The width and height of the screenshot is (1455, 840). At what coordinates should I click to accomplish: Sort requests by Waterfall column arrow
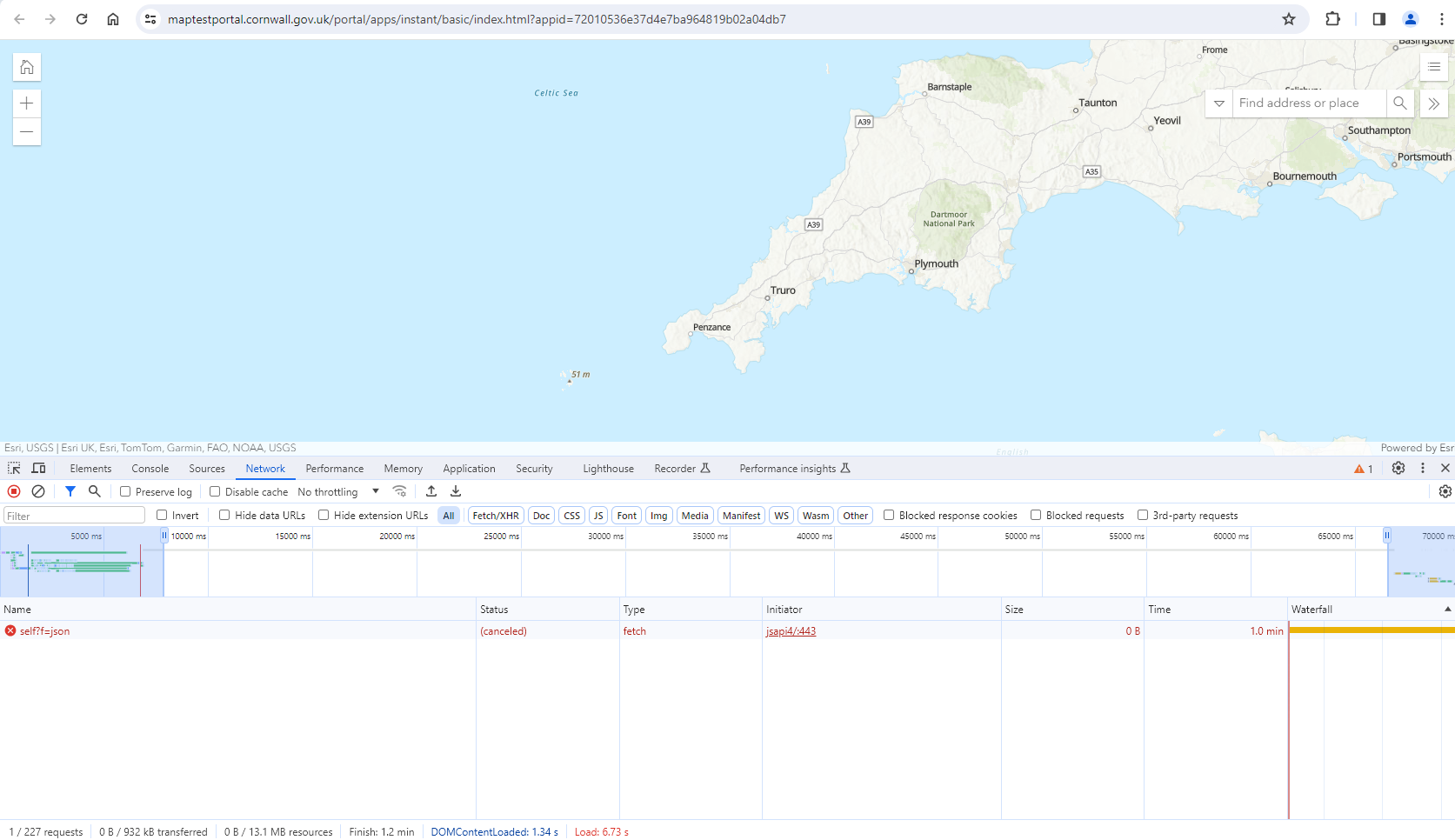[x=1448, y=610]
